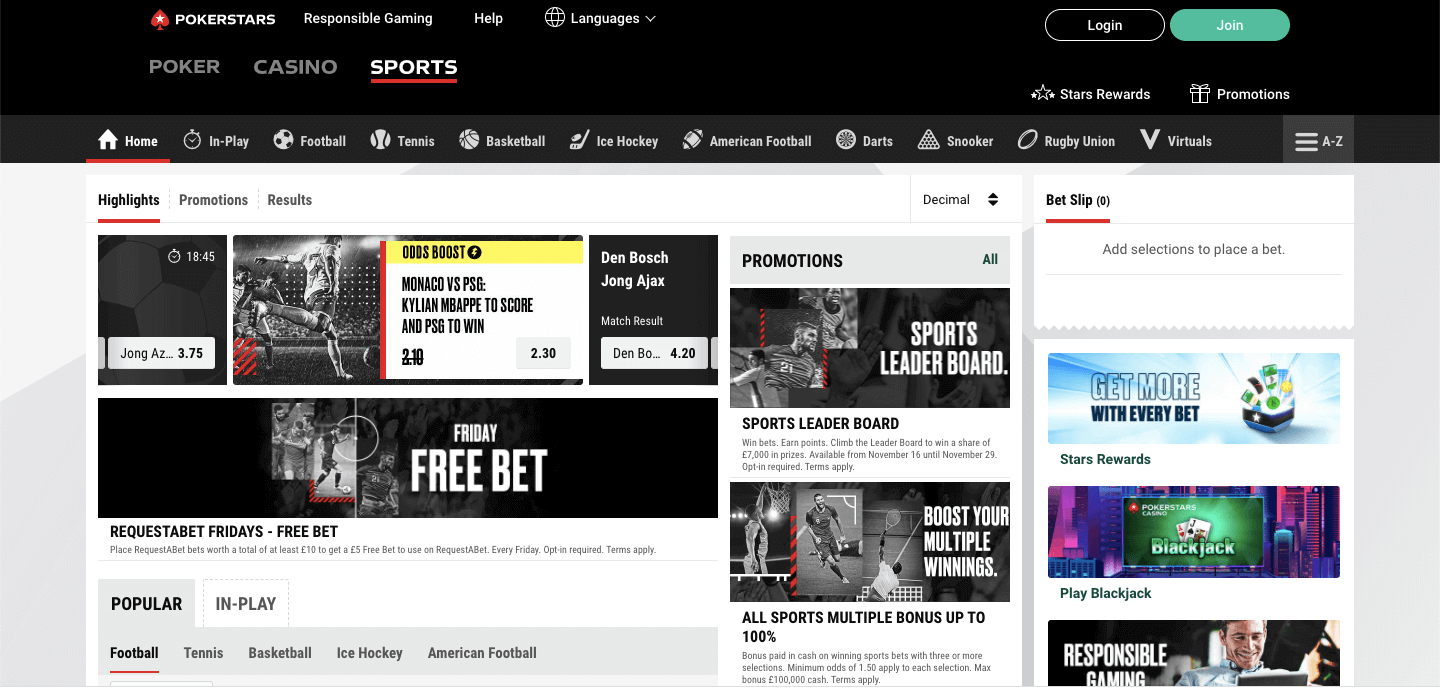
Task: Open the Sports section tab
Action: [x=414, y=67]
